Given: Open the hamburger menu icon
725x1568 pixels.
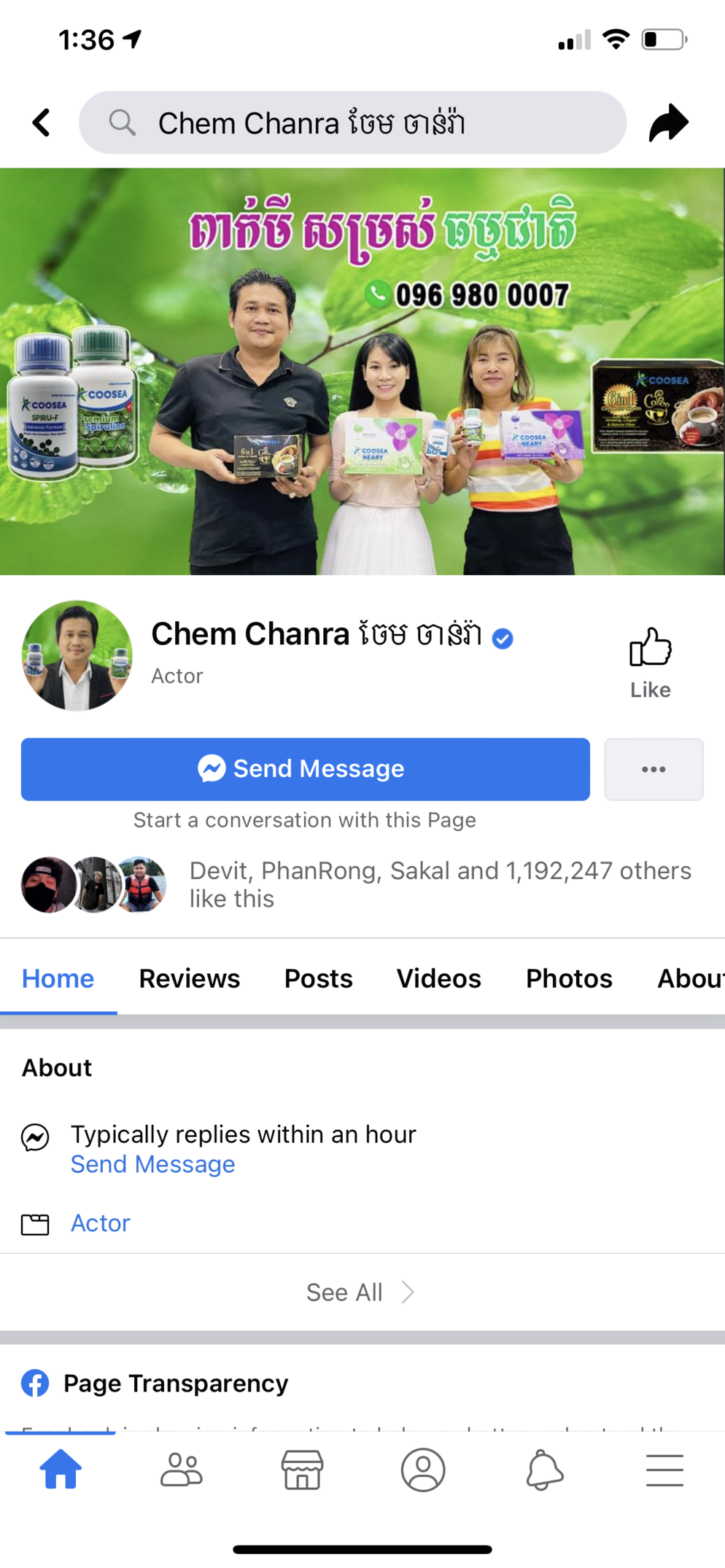Looking at the screenshot, I should (x=664, y=1470).
